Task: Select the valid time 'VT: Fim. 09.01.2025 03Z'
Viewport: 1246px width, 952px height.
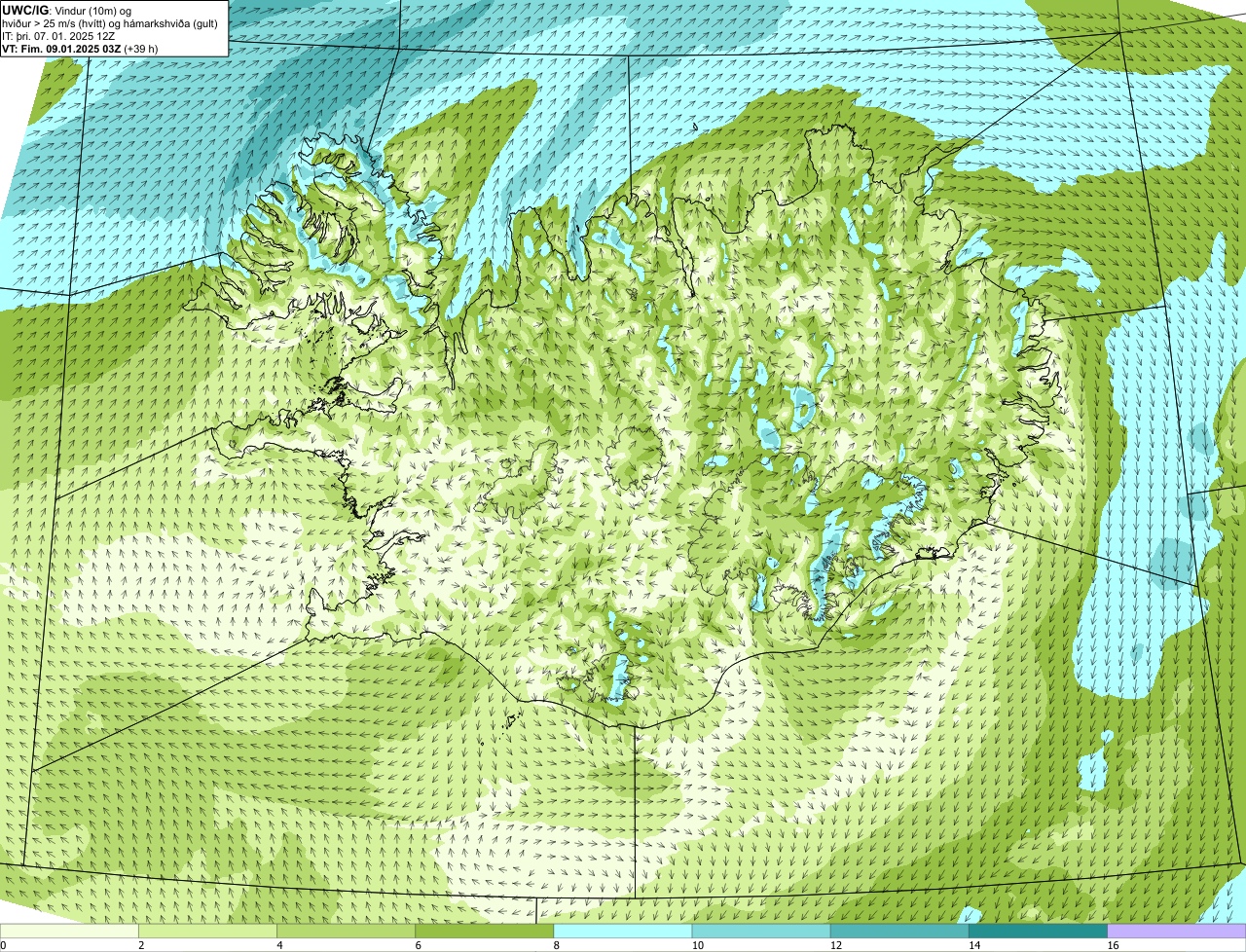Action: pos(61,49)
